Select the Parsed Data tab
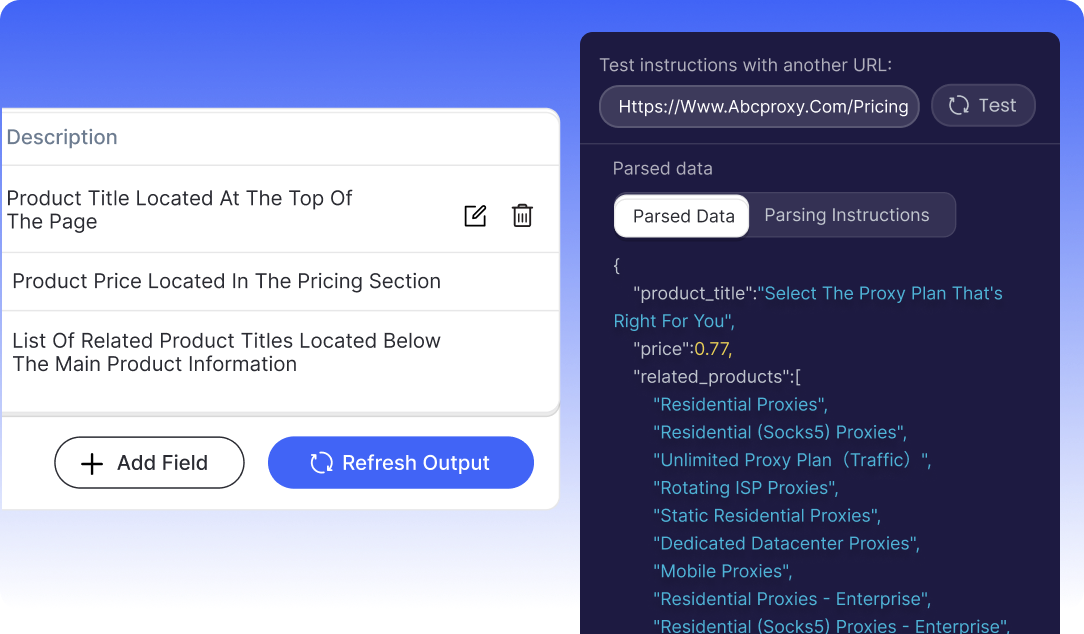Viewport: 1084px width, 634px height. click(x=683, y=216)
